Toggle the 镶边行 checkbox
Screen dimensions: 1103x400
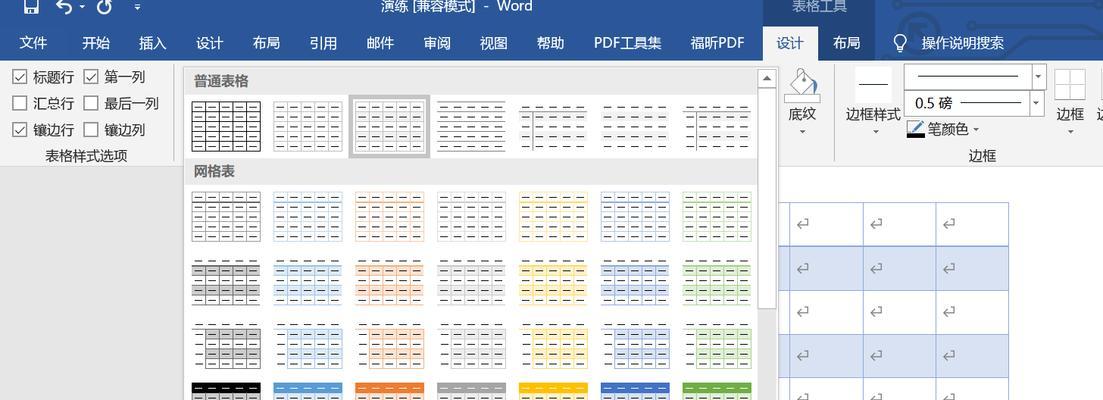click(20, 129)
